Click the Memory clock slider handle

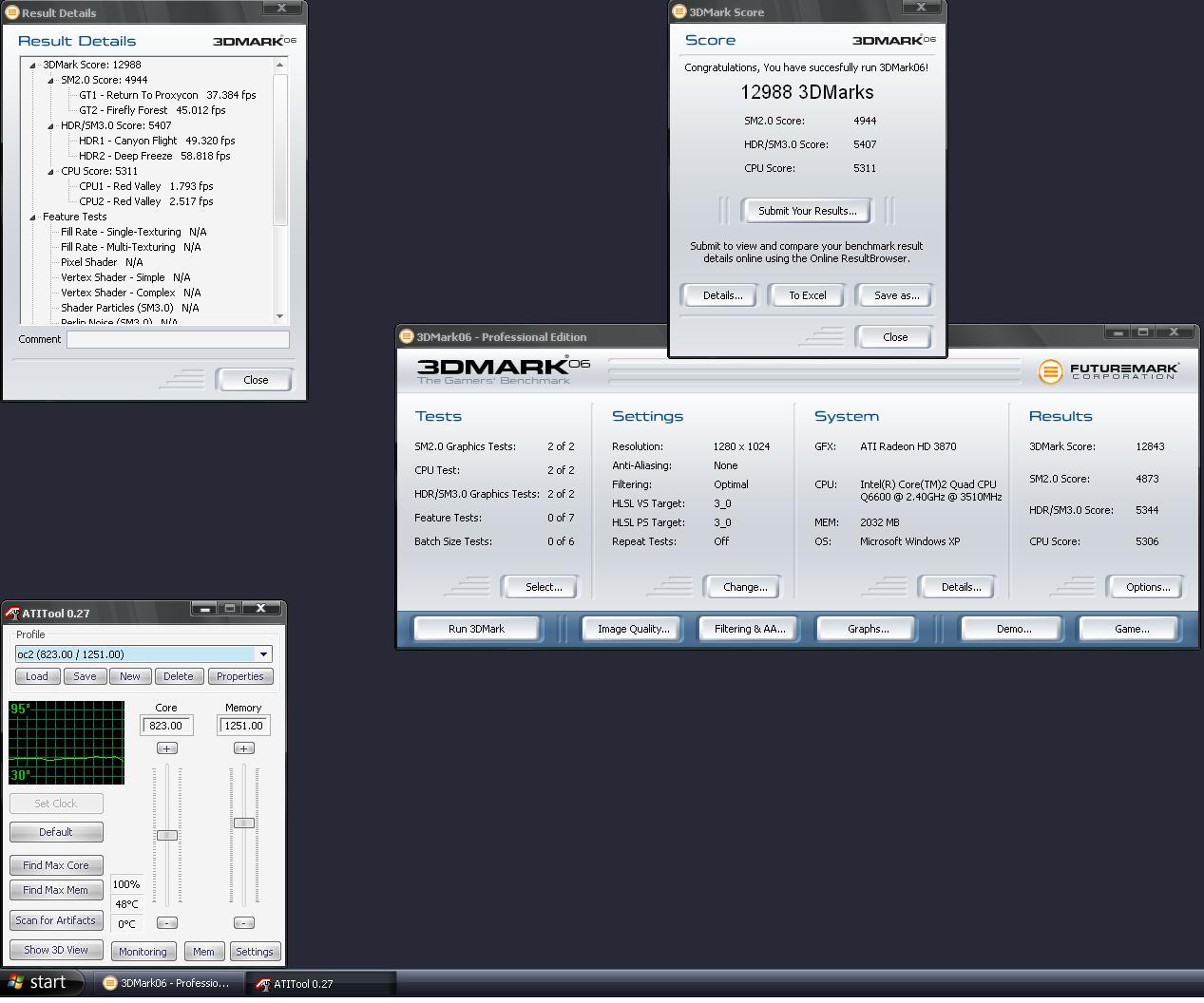click(243, 823)
